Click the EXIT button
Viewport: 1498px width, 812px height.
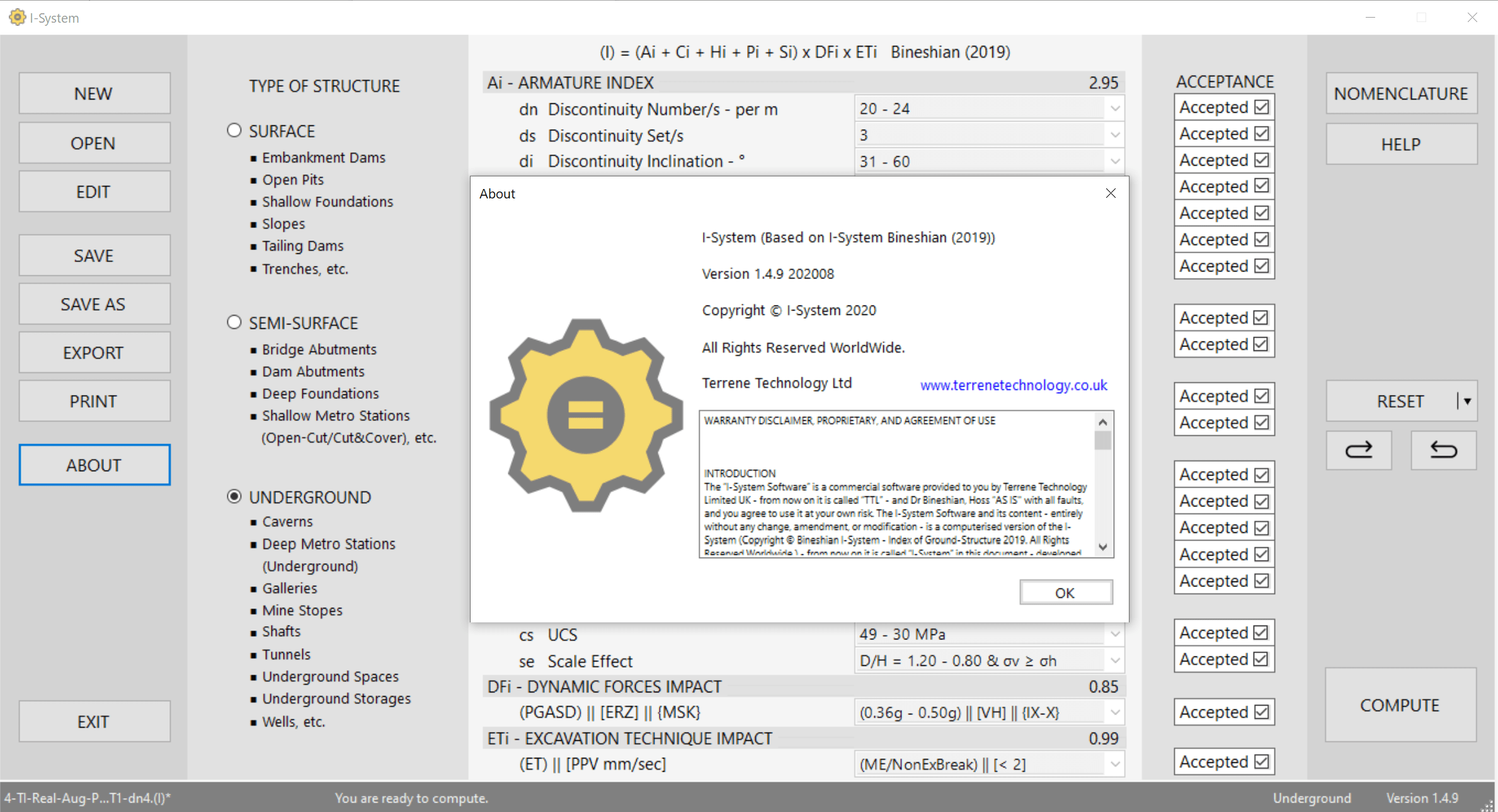pyautogui.click(x=94, y=722)
